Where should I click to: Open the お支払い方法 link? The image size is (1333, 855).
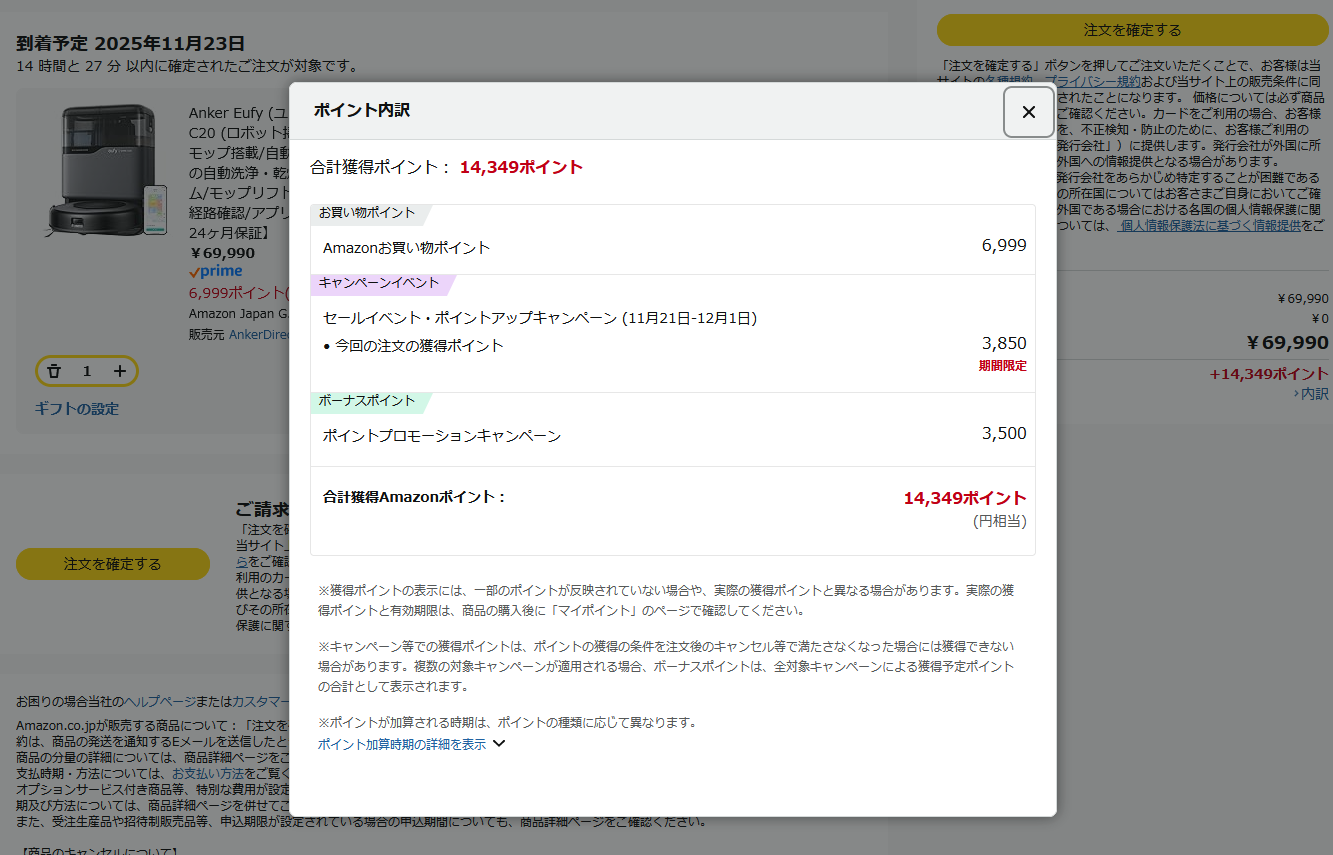point(207,773)
